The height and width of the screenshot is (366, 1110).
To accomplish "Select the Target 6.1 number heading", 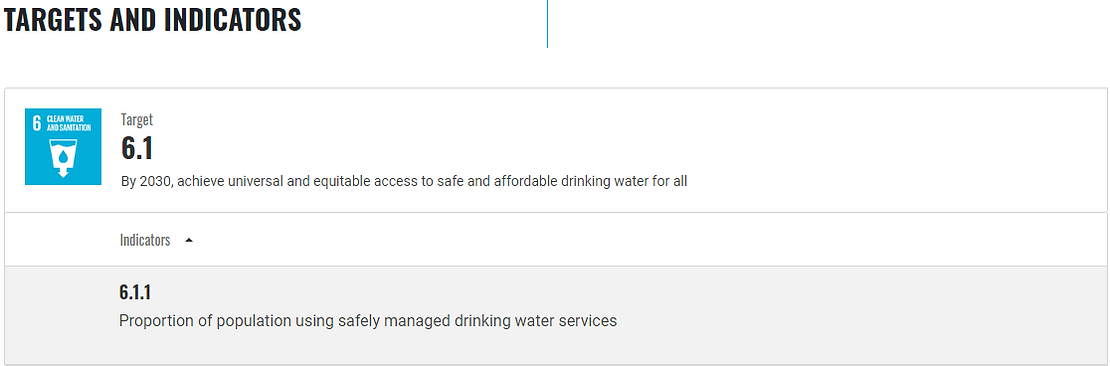I will pos(137,149).
